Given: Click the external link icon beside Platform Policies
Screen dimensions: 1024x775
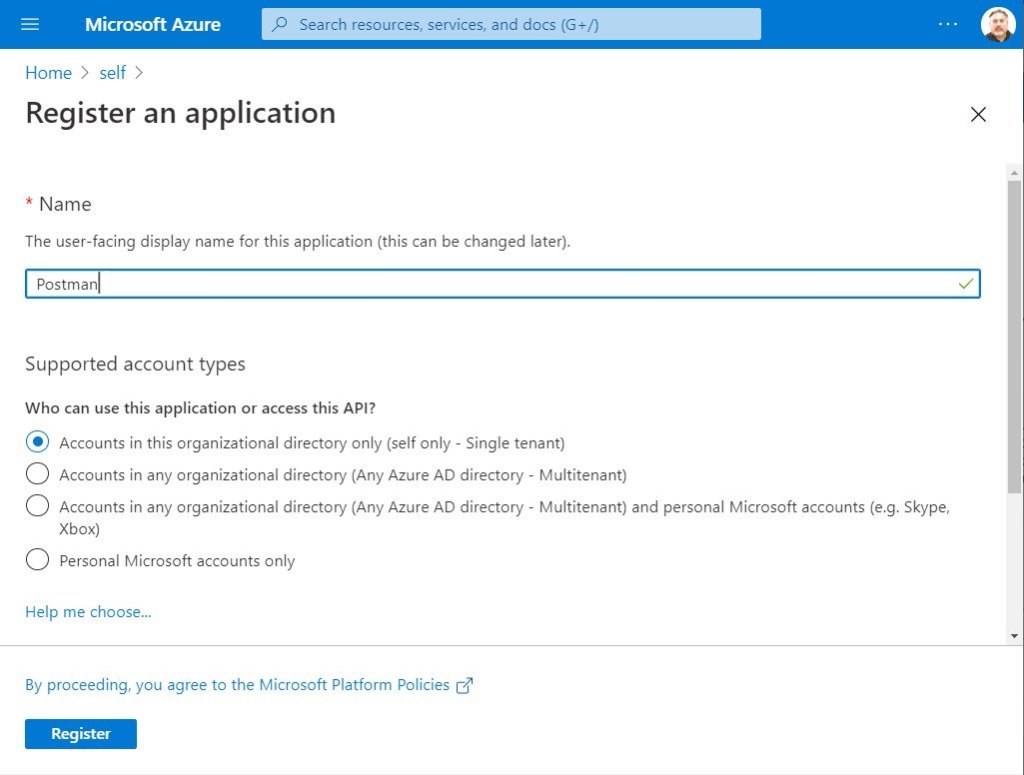Looking at the screenshot, I should [463, 685].
